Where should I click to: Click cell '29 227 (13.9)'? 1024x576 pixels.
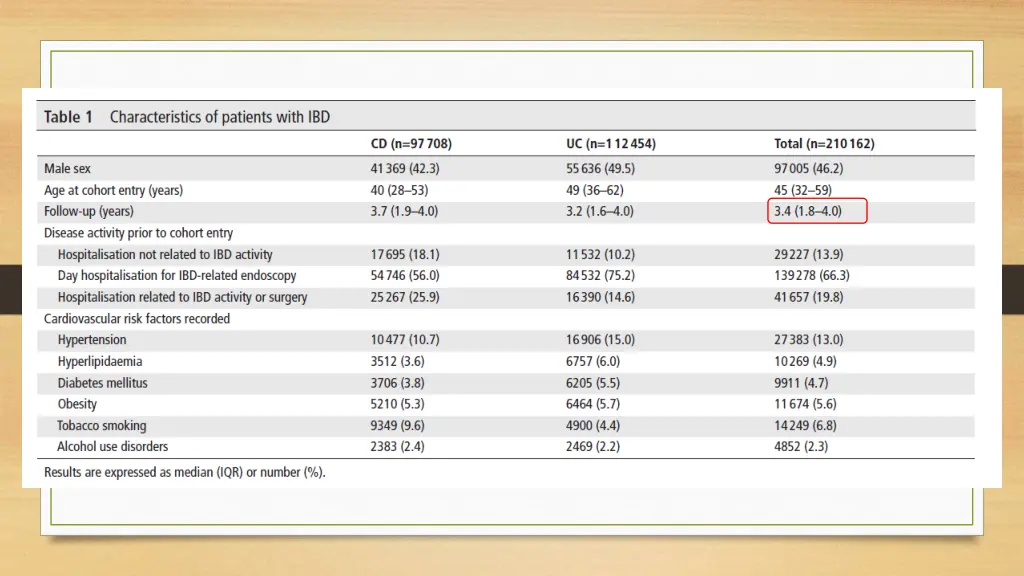808,254
